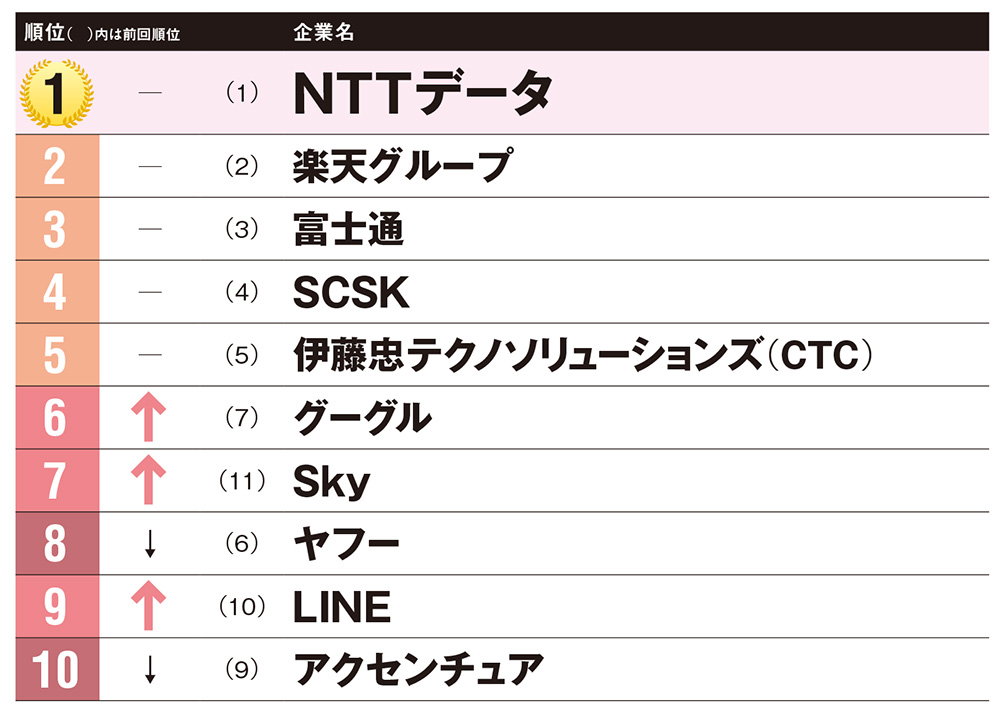Screen dimensions: 1000x716
Task: Click the unchanged dash icon for 富士通
Action: click(x=150, y=229)
